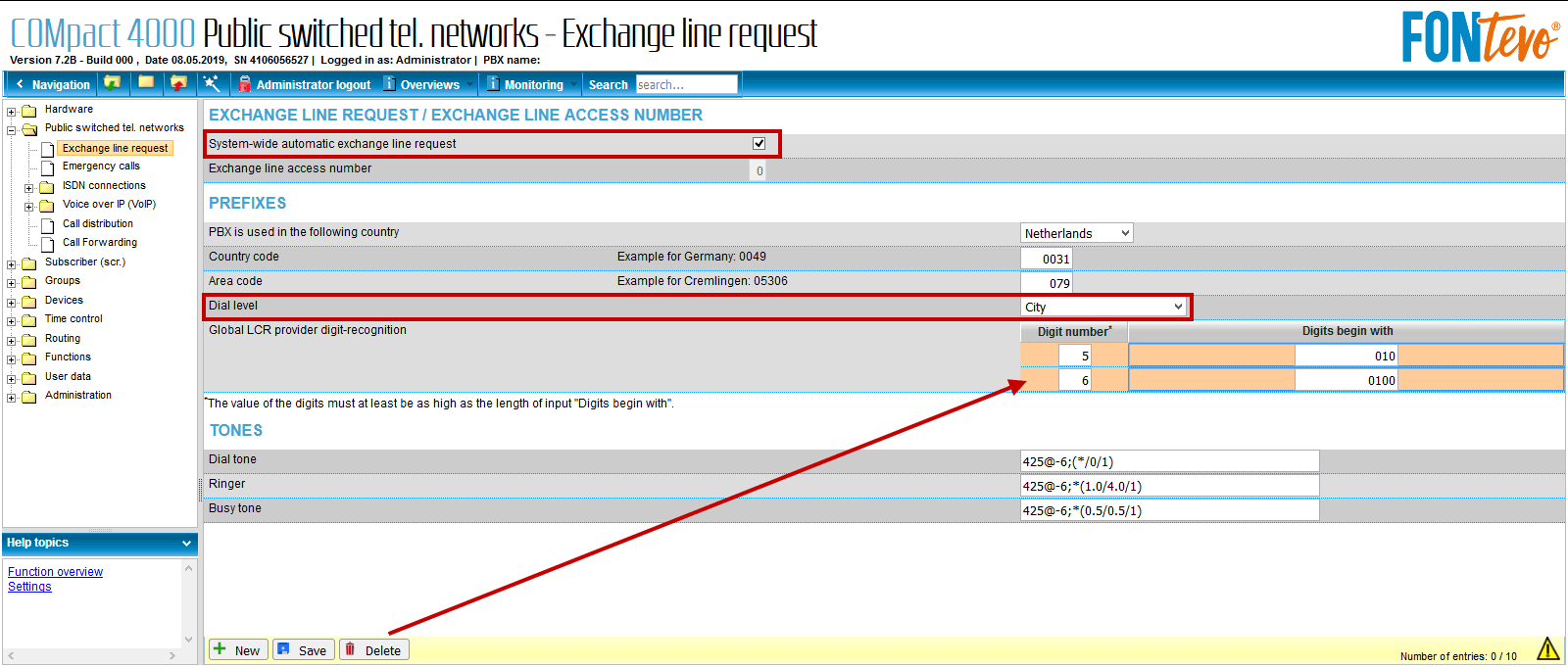Toggle the Navigation panel from the toolbar
The image size is (1568, 667).
click(x=53, y=84)
